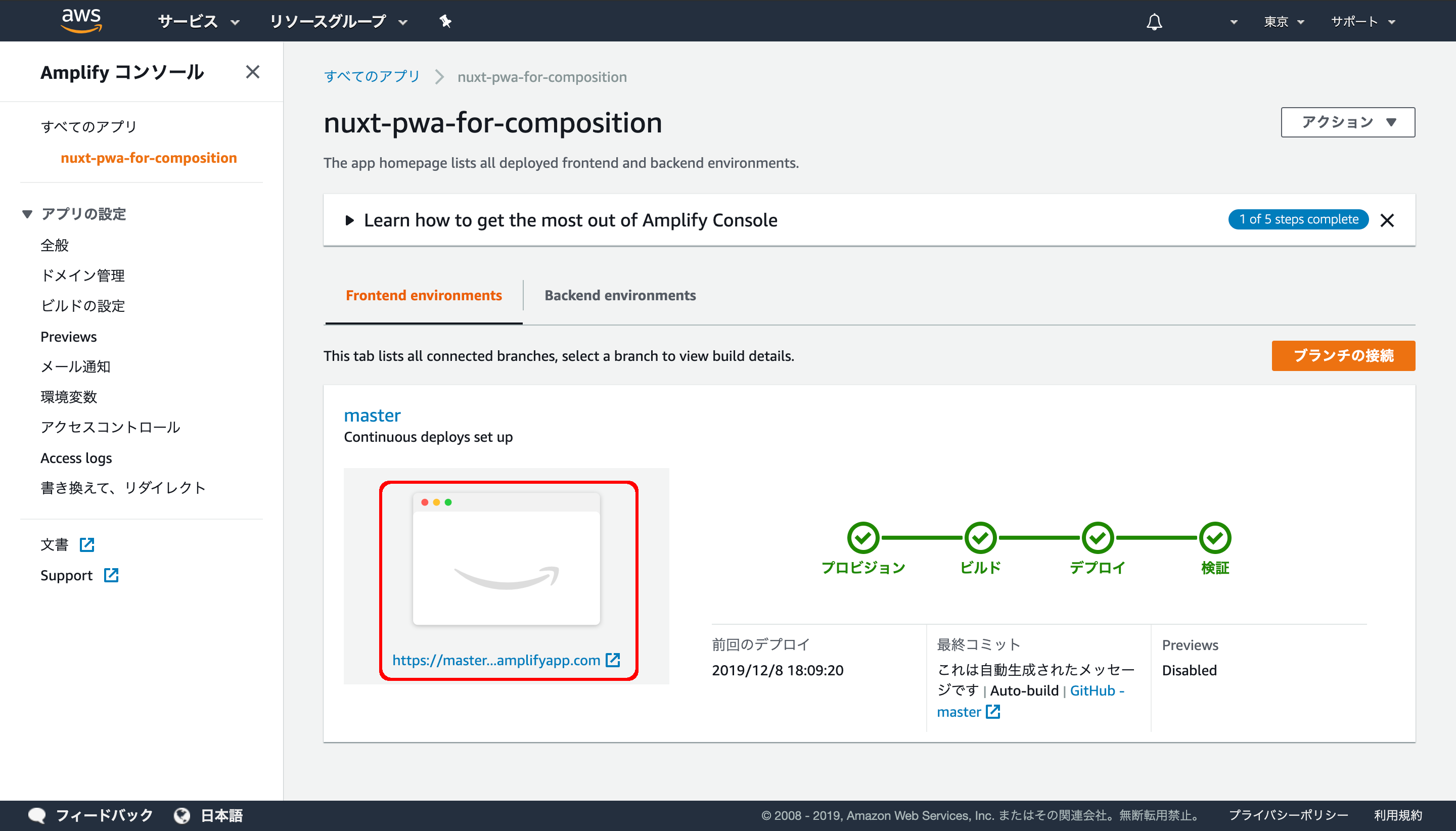Open the サービス dropdown menu
This screenshot has height=831, width=1456.
[198, 22]
